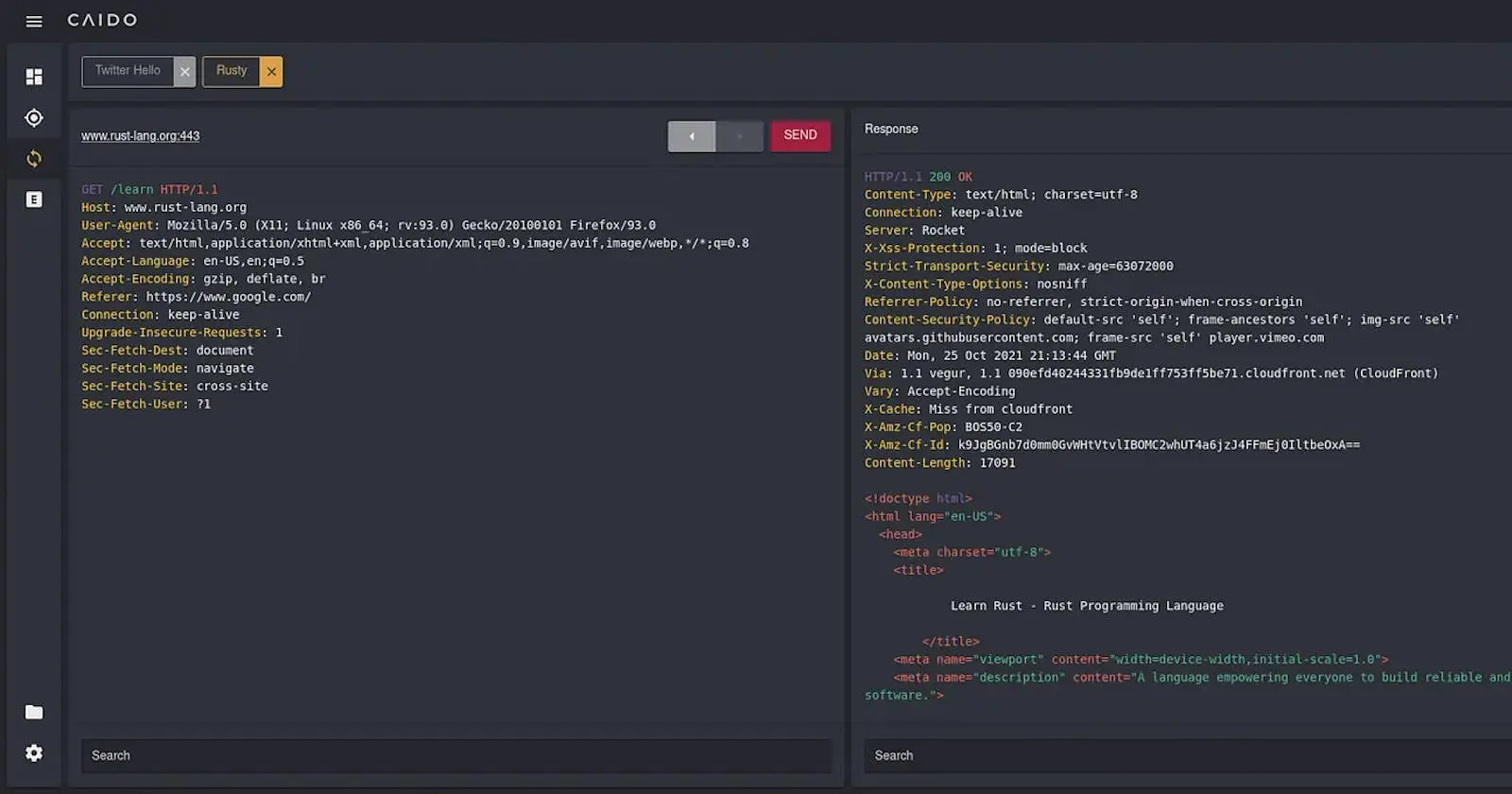Click the meta name="viewport" line

coord(1142,661)
